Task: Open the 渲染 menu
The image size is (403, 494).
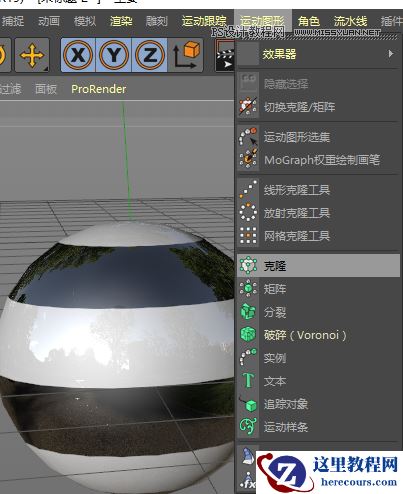Action: click(121, 21)
